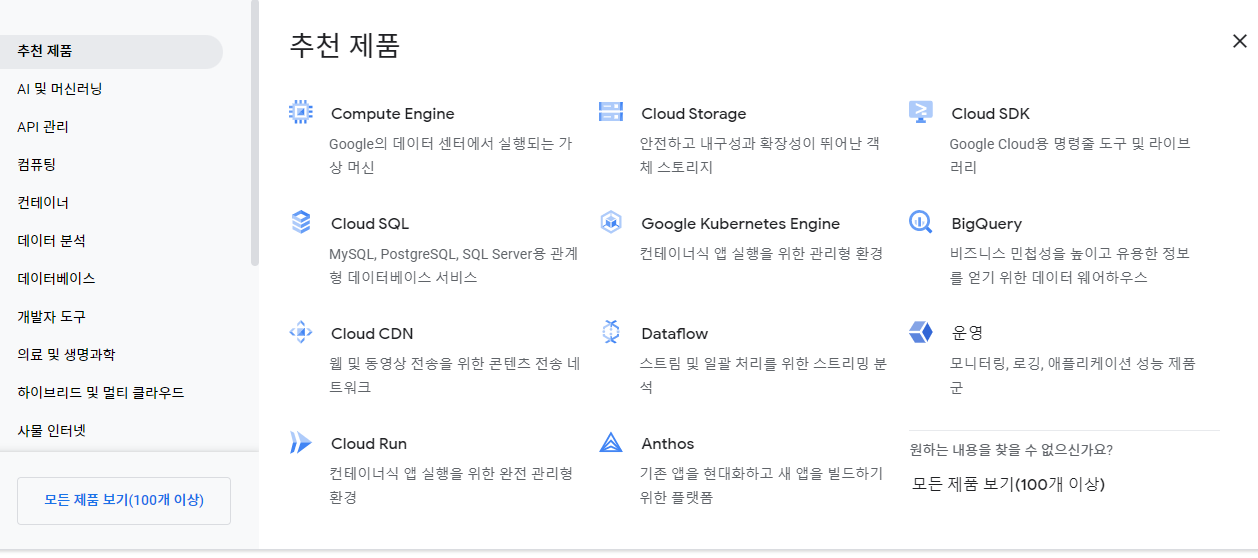Click the Cloud CDN arrows icon

[x=300, y=332]
